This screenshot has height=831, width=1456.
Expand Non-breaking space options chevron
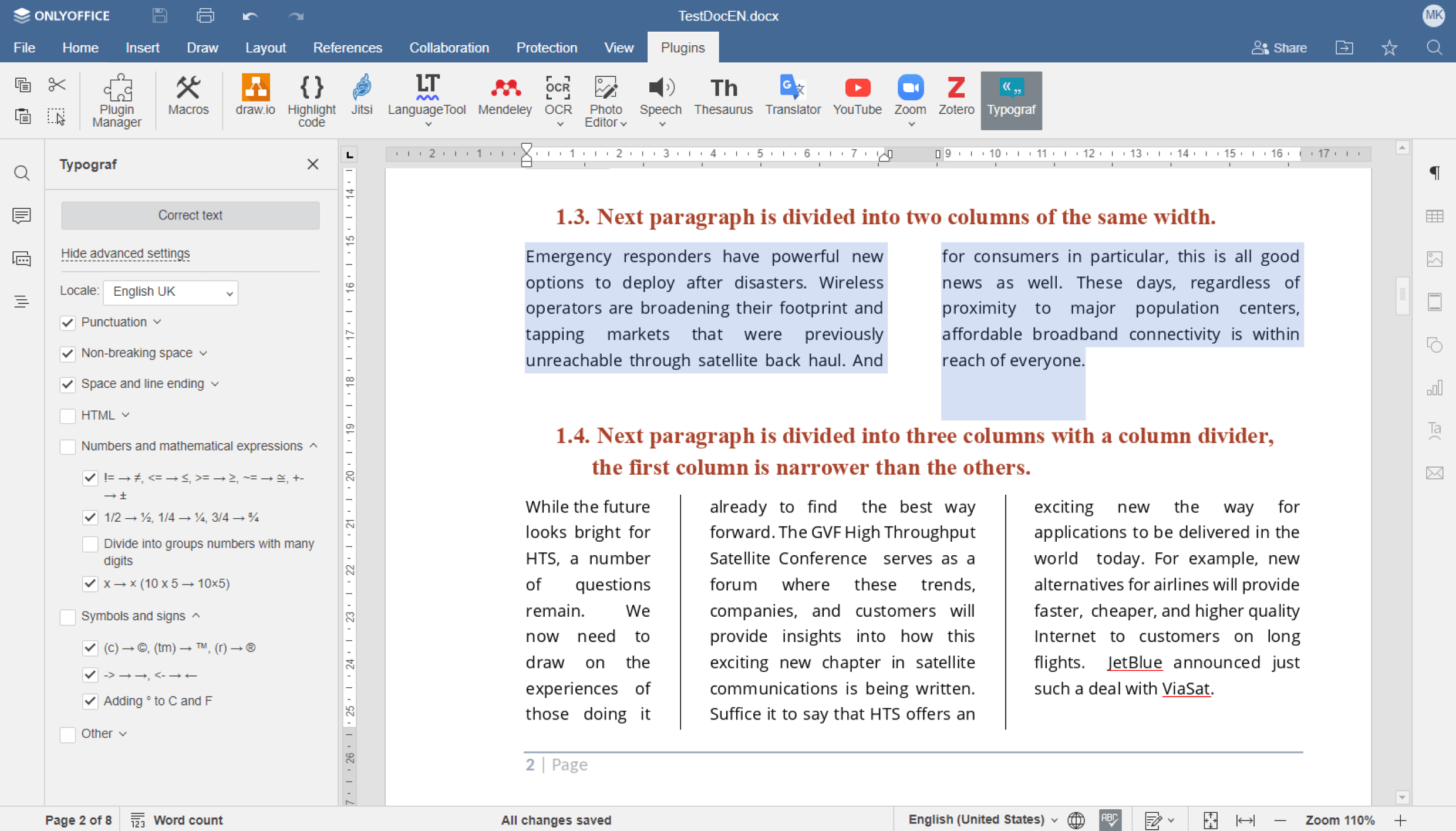(203, 353)
